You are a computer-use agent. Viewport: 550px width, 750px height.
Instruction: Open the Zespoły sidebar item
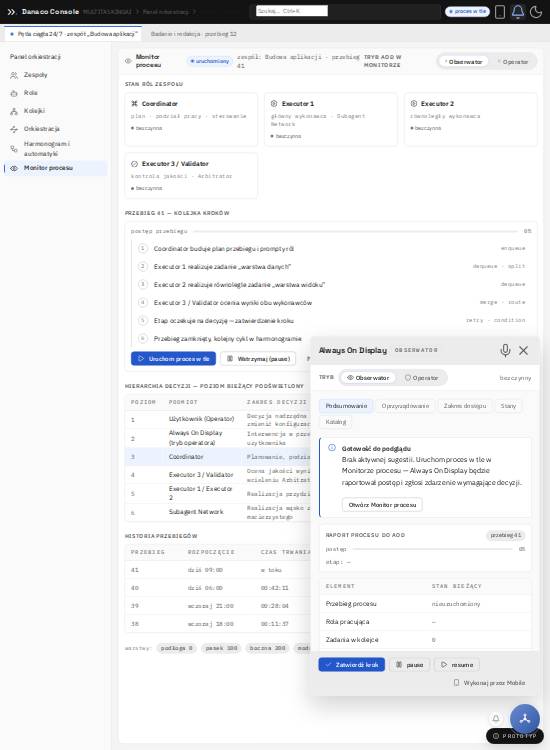pyautogui.click(x=35, y=75)
